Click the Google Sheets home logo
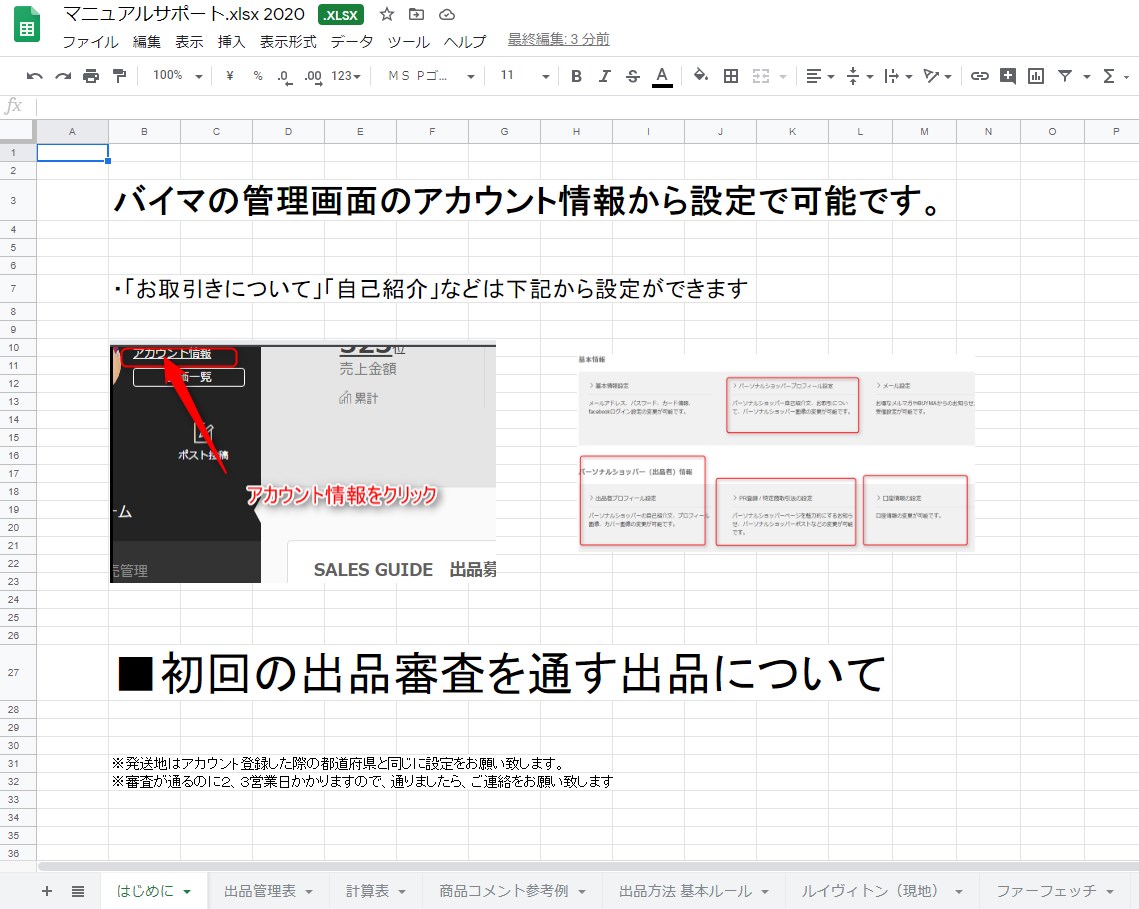This screenshot has width=1139, height=909. pyautogui.click(x=27, y=25)
